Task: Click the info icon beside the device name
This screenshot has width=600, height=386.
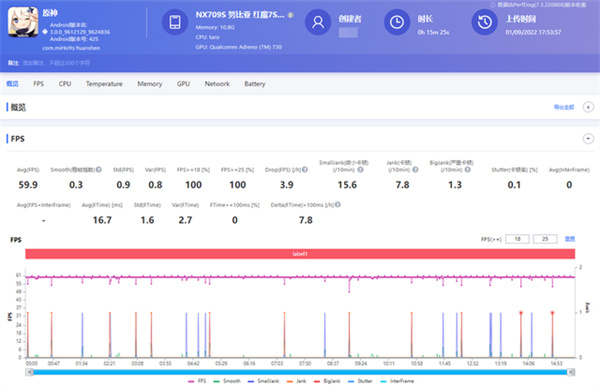Action: pos(291,15)
